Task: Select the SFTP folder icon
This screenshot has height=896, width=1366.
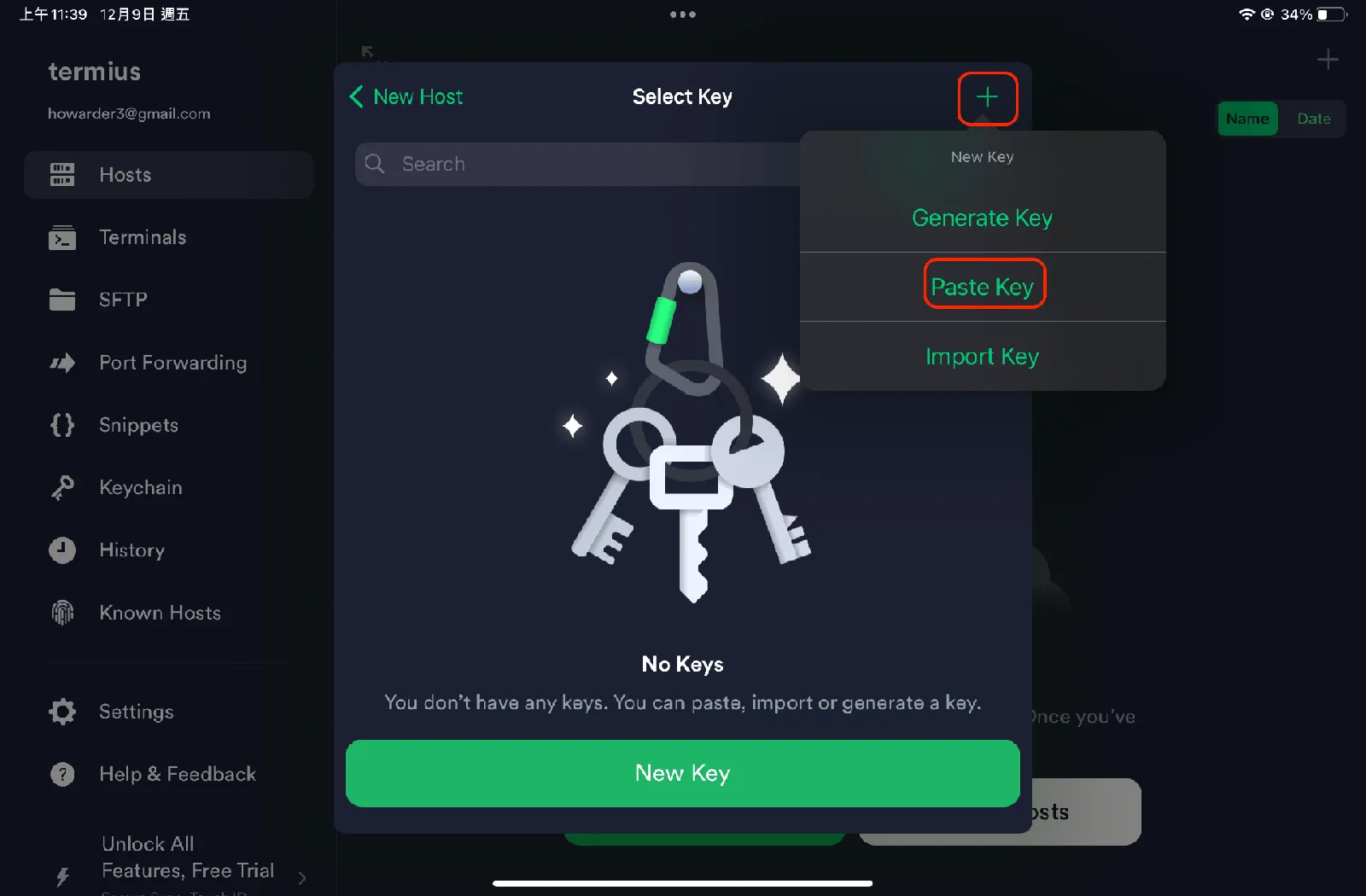Action: coord(62,300)
